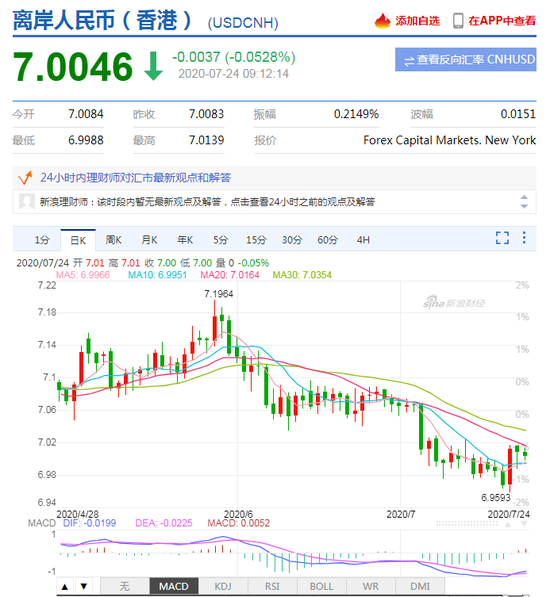Click the timestamp 2020-07-24 09:12:14
550x597 pixels.
234,73
